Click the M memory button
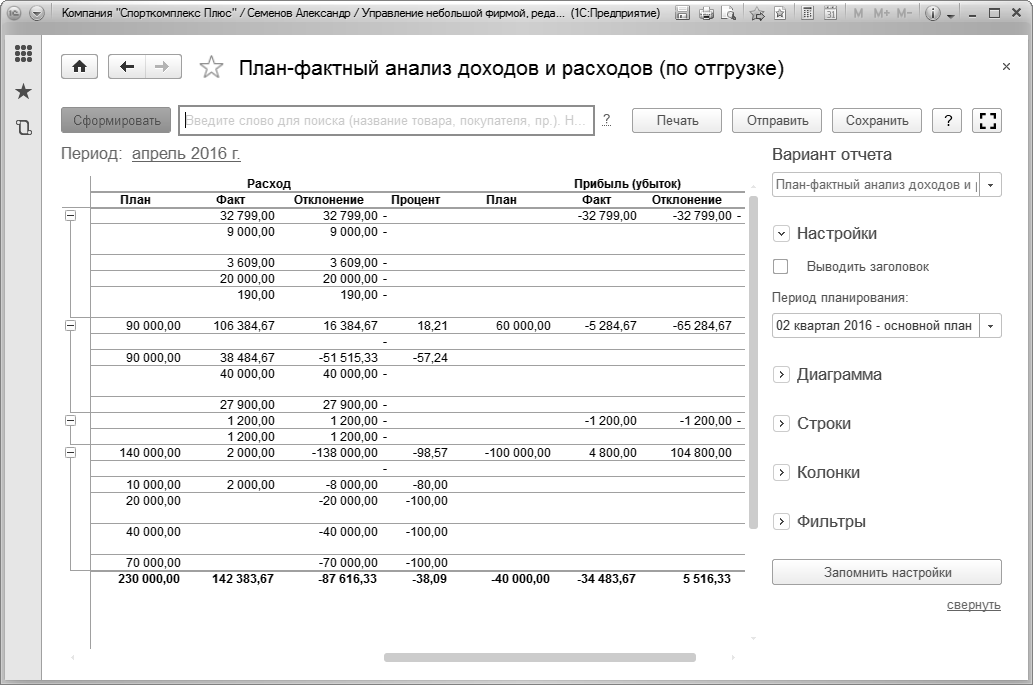Image resolution: width=1033 pixels, height=685 pixels. pyautogui.click(x=858, y=13)
